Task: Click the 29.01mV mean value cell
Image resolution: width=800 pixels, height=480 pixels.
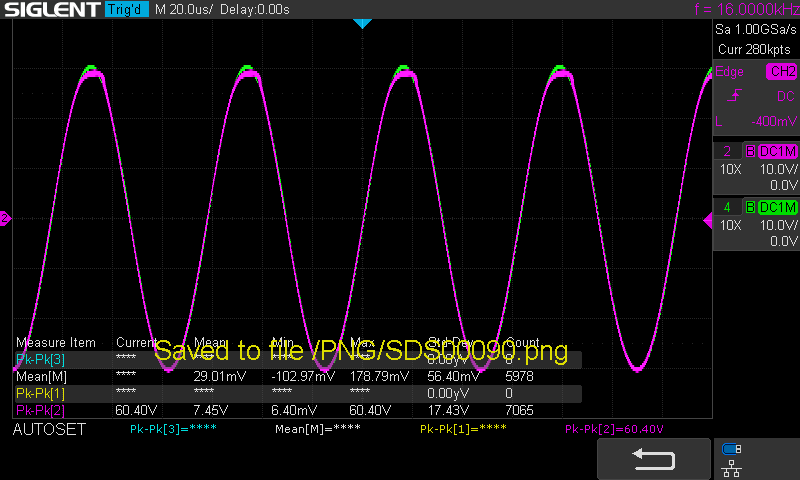Action: click(220, 376)
